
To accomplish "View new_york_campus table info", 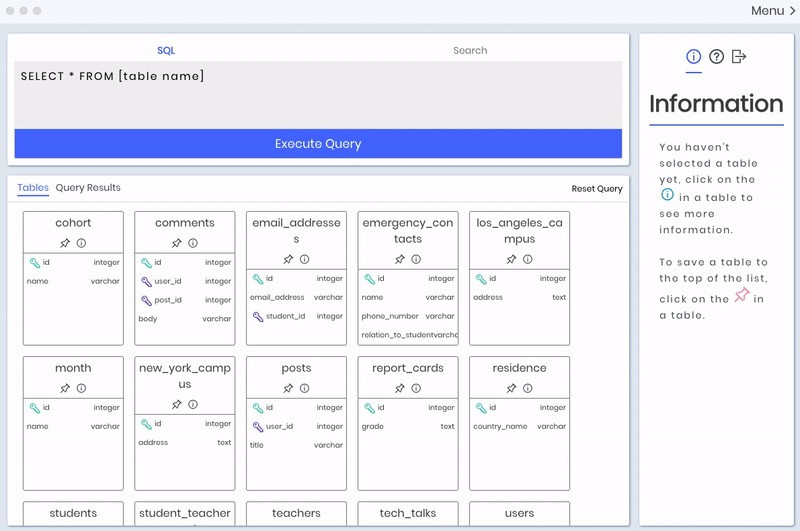I will 193,404.
